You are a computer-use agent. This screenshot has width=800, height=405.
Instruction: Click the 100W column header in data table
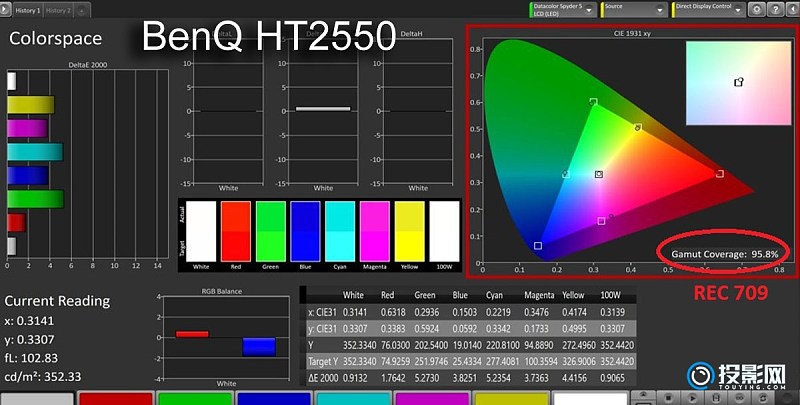coord(610,295)
